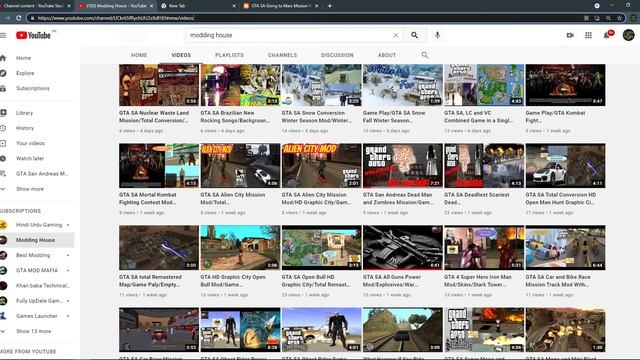
Task: Open GTA 4 Super Hero Iron Man thumbnail
Action: [x=484, y=248]
